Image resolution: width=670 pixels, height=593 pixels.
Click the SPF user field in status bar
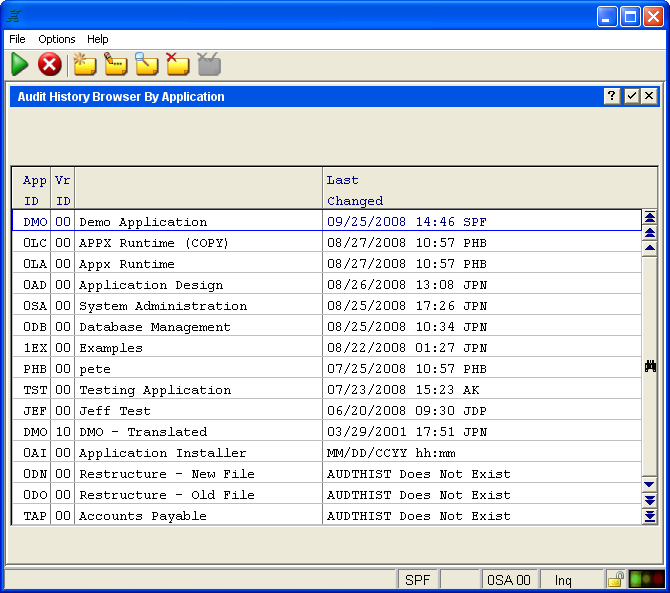[x=417, y=580]
